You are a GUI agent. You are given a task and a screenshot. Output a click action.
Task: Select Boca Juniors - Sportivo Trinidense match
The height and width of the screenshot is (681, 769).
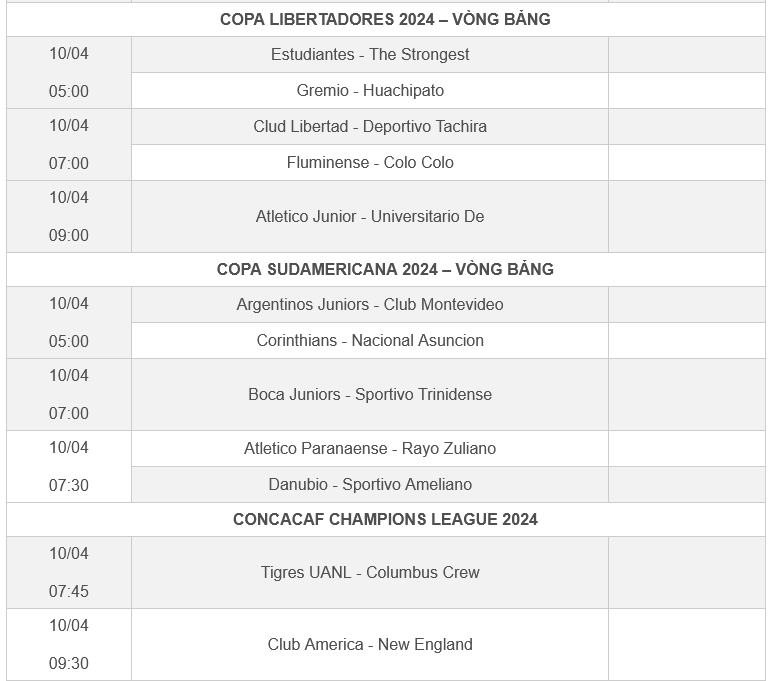pos(370,395)
